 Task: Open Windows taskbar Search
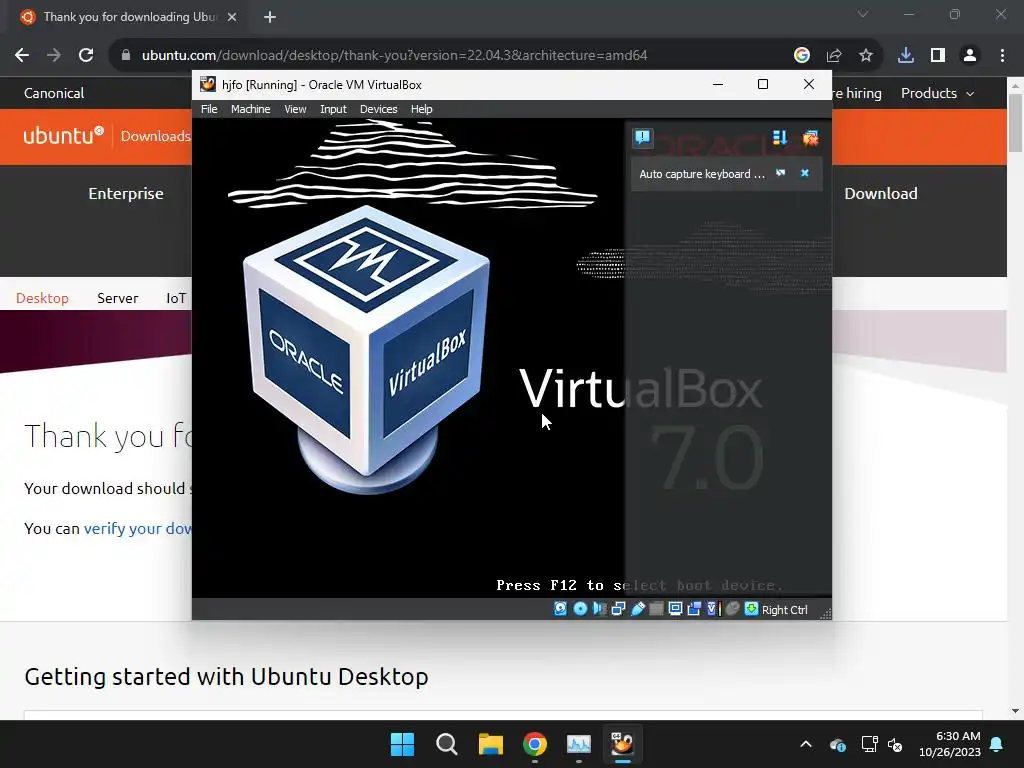pos(447,744)
